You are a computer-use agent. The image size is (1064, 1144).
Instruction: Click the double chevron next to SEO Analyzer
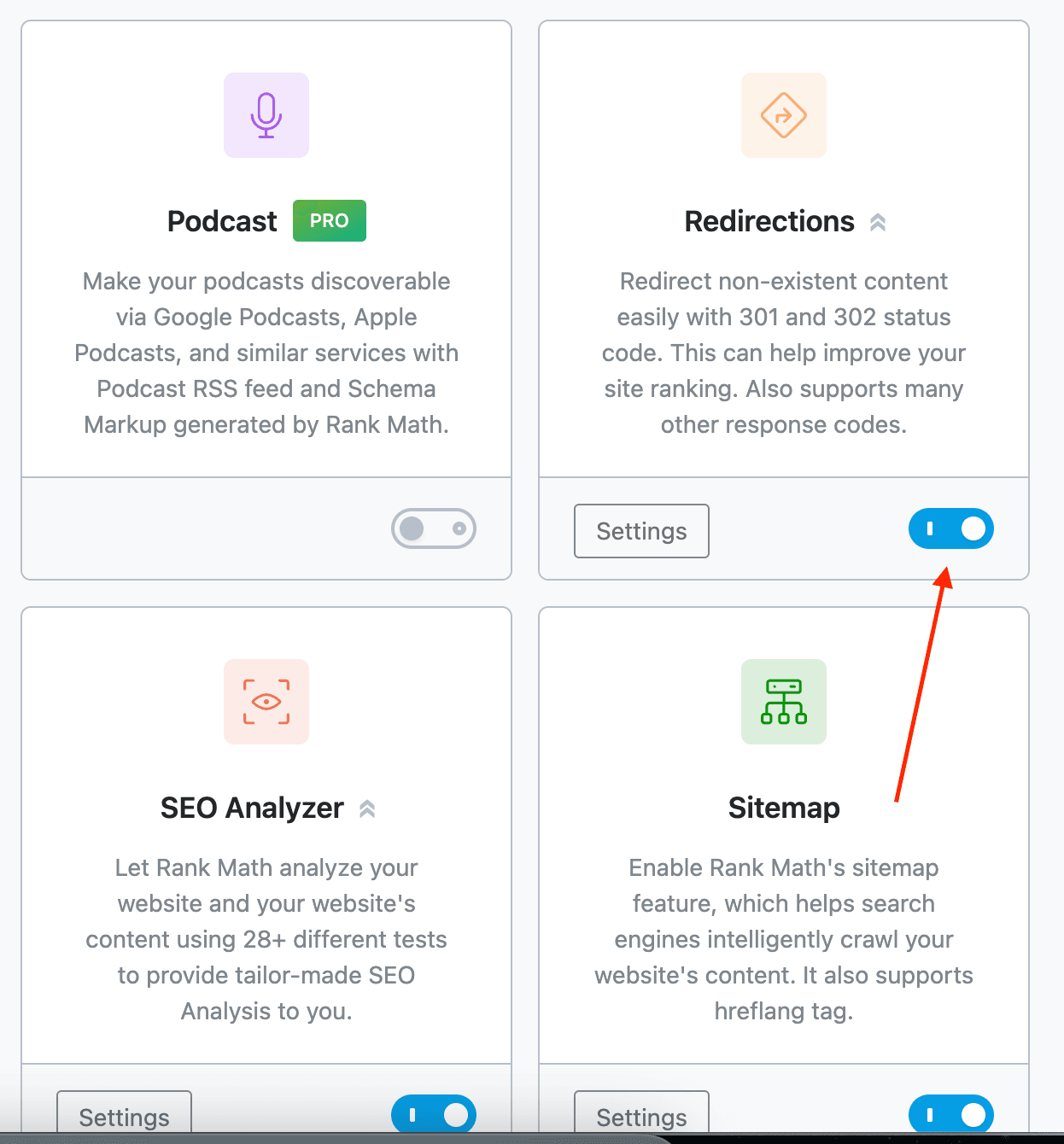367,808
